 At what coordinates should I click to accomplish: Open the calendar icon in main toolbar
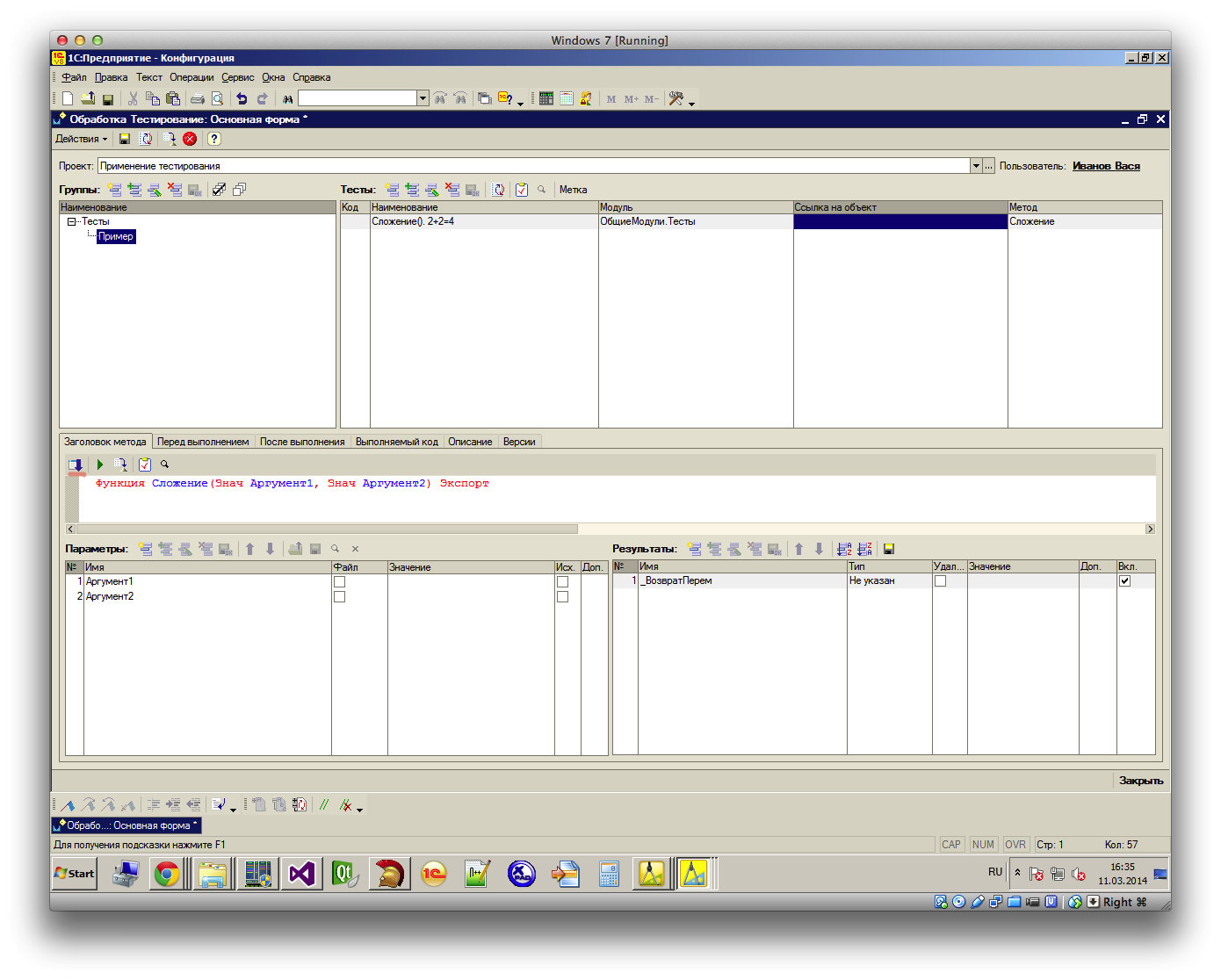pyautogui.click(x=567, y=98)
